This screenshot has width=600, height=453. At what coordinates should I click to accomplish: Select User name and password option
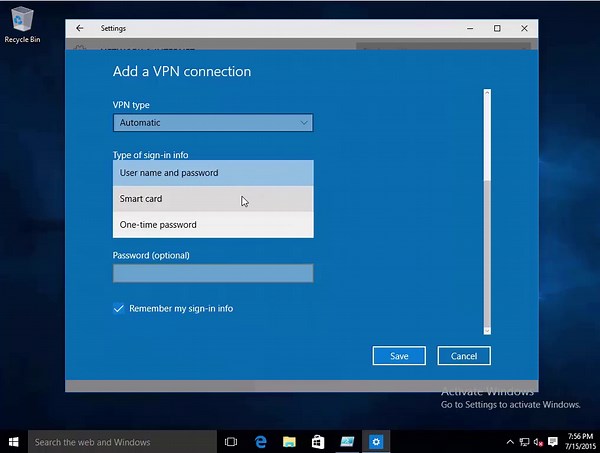(x=213, y=173)
